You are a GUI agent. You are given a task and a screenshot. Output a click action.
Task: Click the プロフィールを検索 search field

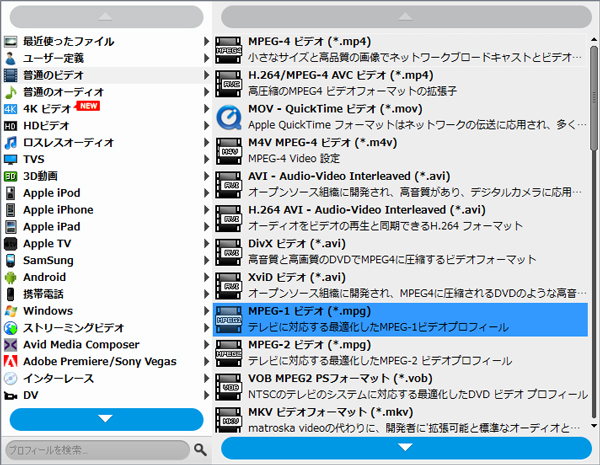point(98,450)
